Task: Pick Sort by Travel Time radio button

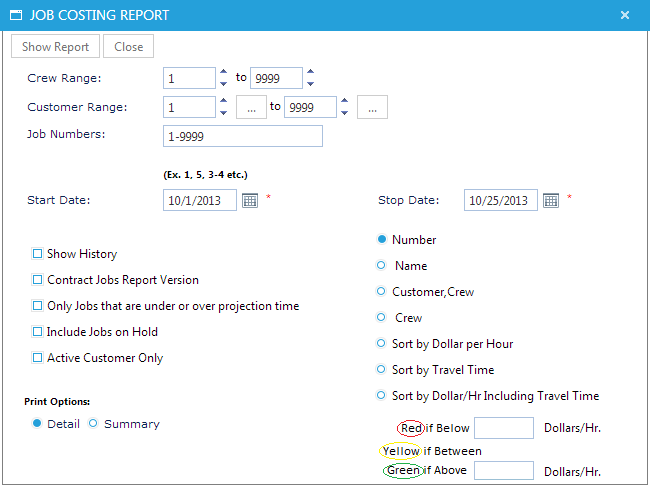Action: pos(381,370)
